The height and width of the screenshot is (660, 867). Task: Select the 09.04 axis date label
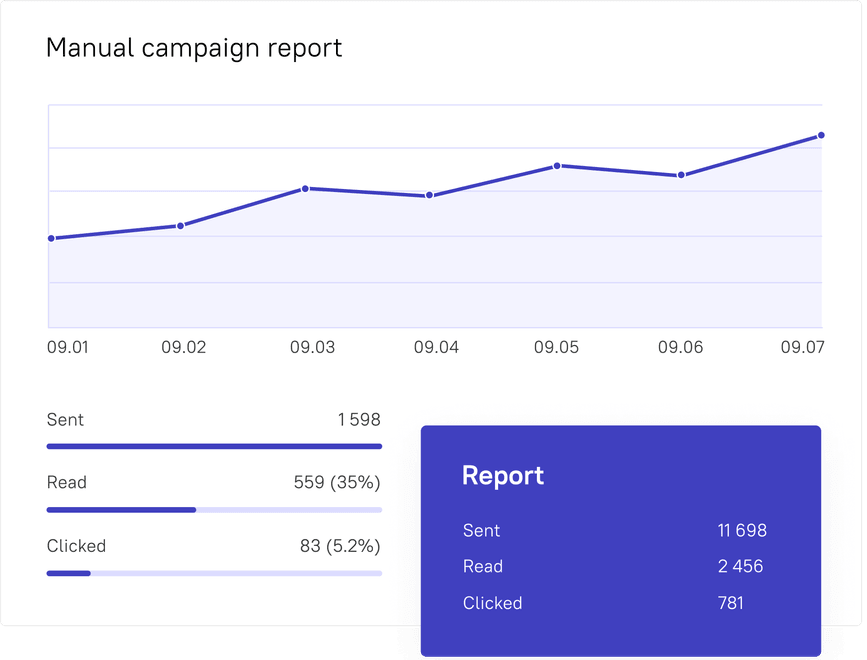(x=436, y=347)
